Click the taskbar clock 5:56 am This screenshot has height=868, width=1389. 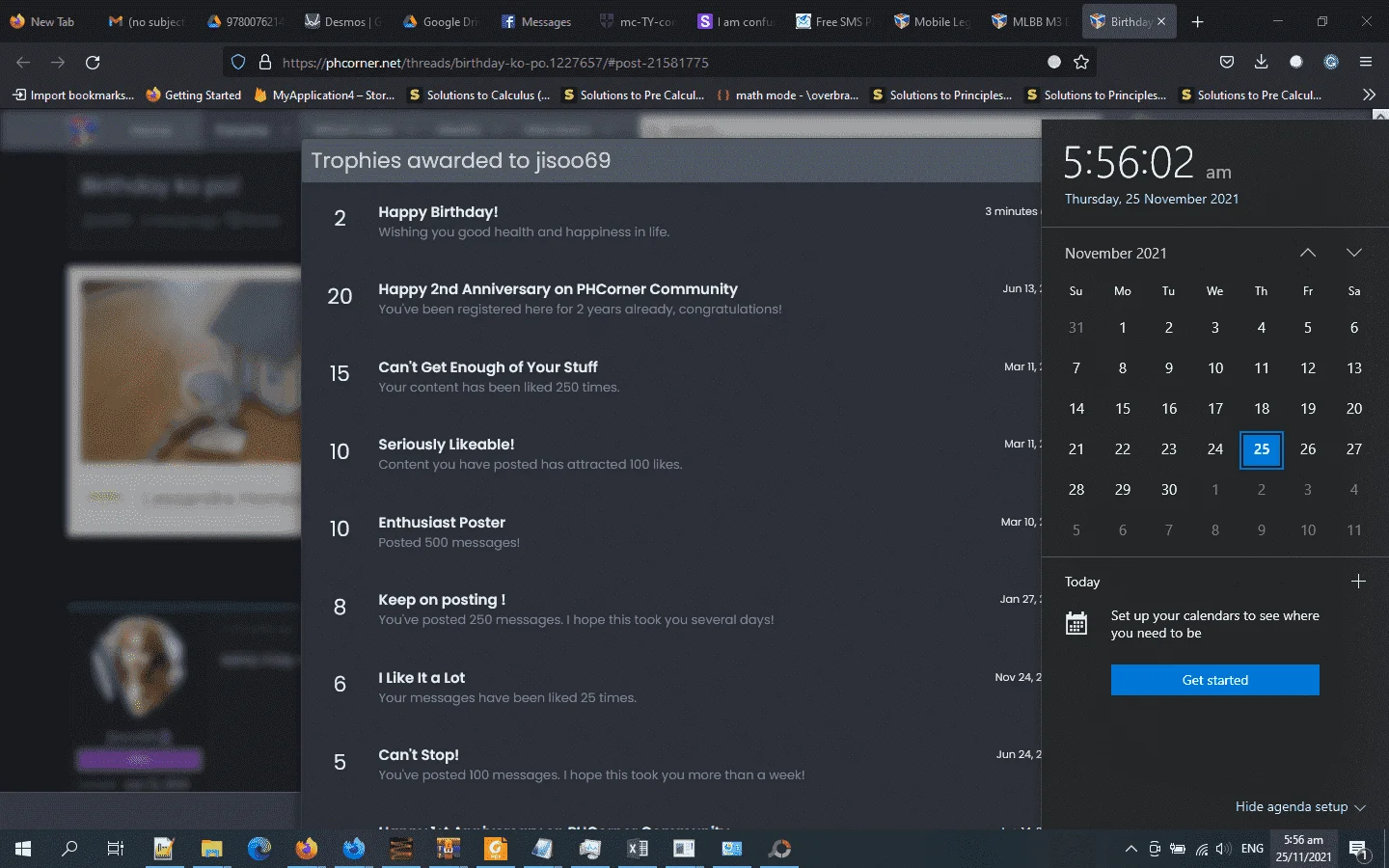1303,849
